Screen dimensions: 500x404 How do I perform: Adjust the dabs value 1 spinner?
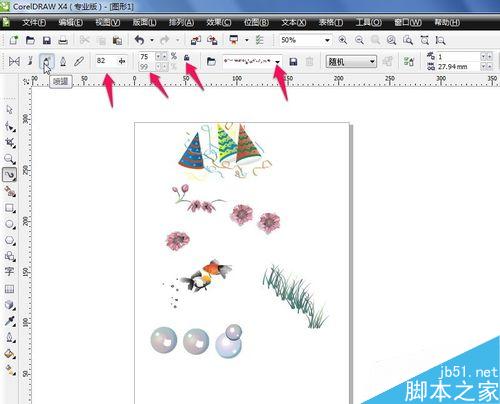pyautogui.click(x=486, y=56)
